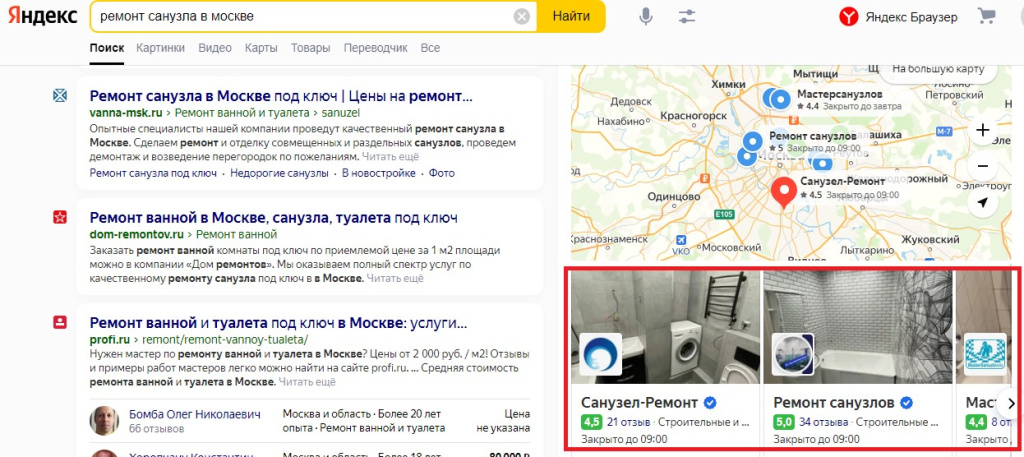This screenshot has width=1024, height=457.
Task: Click the 4,5 rating badge
Action: pos(592,422)
